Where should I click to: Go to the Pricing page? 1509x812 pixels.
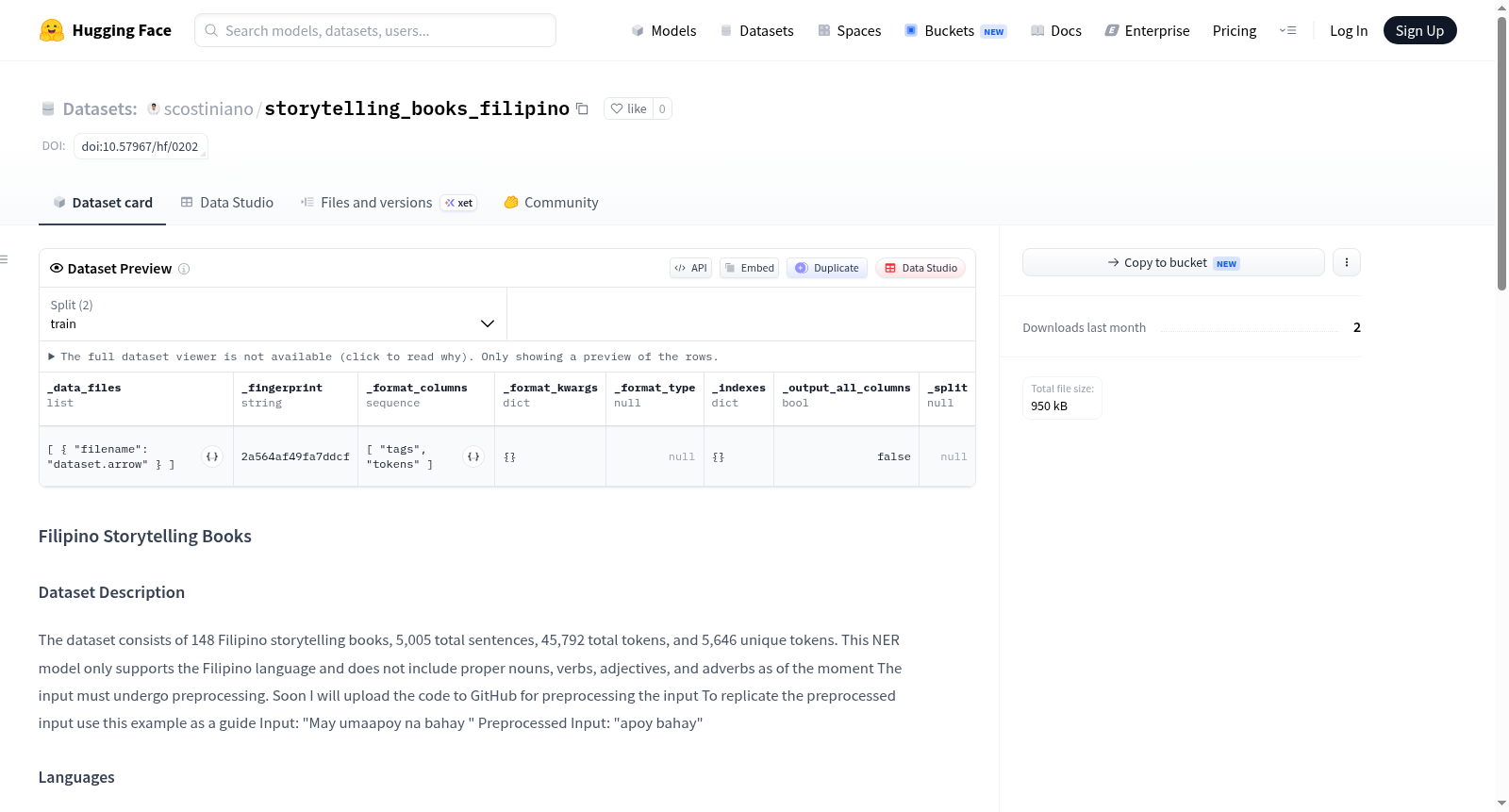pyautogui.click(x=1235, y=30)
